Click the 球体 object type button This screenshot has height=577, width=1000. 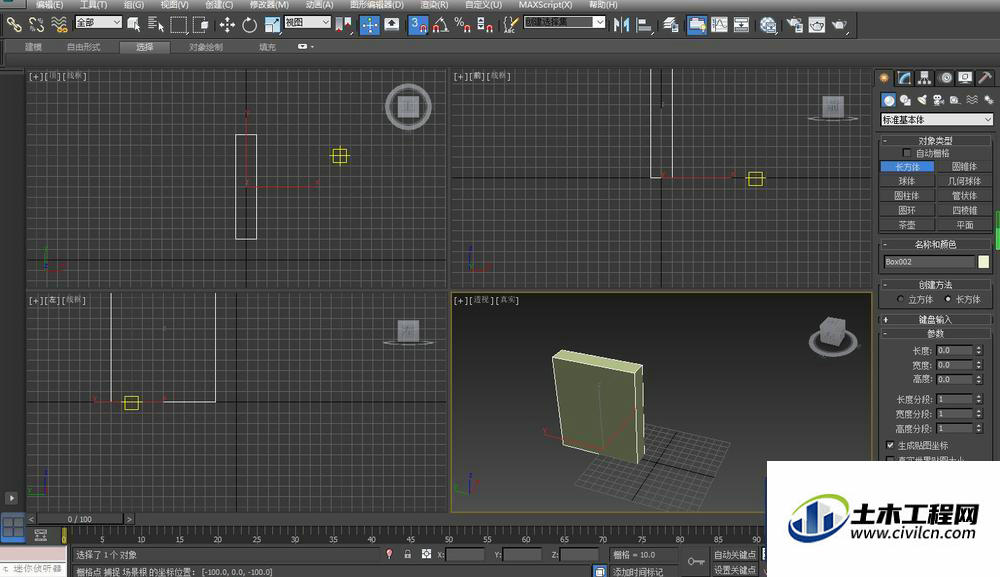[x=907, y=181]
